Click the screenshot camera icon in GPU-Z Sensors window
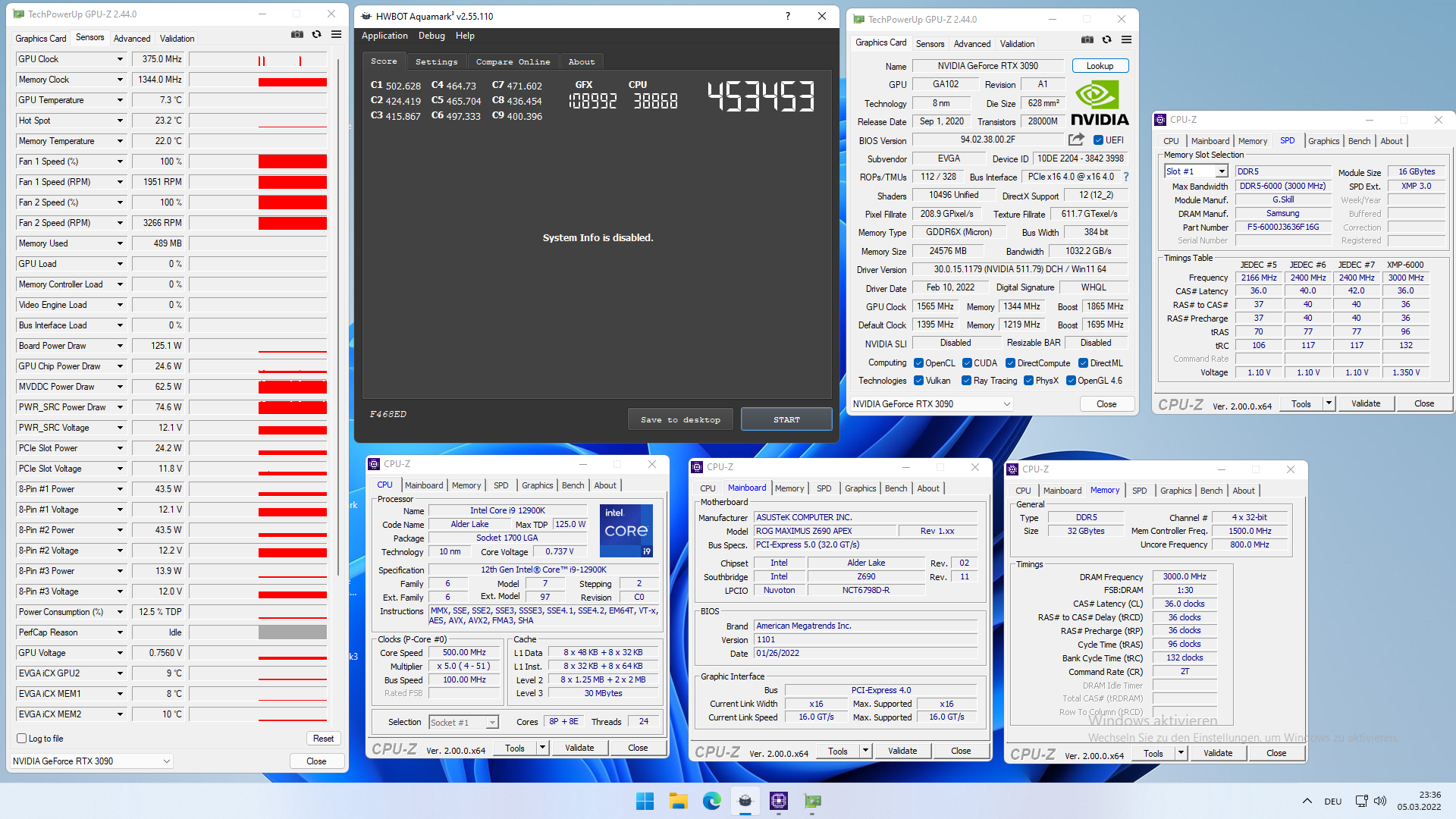This screenshot has height=819, width=1456. coord(297,35)
